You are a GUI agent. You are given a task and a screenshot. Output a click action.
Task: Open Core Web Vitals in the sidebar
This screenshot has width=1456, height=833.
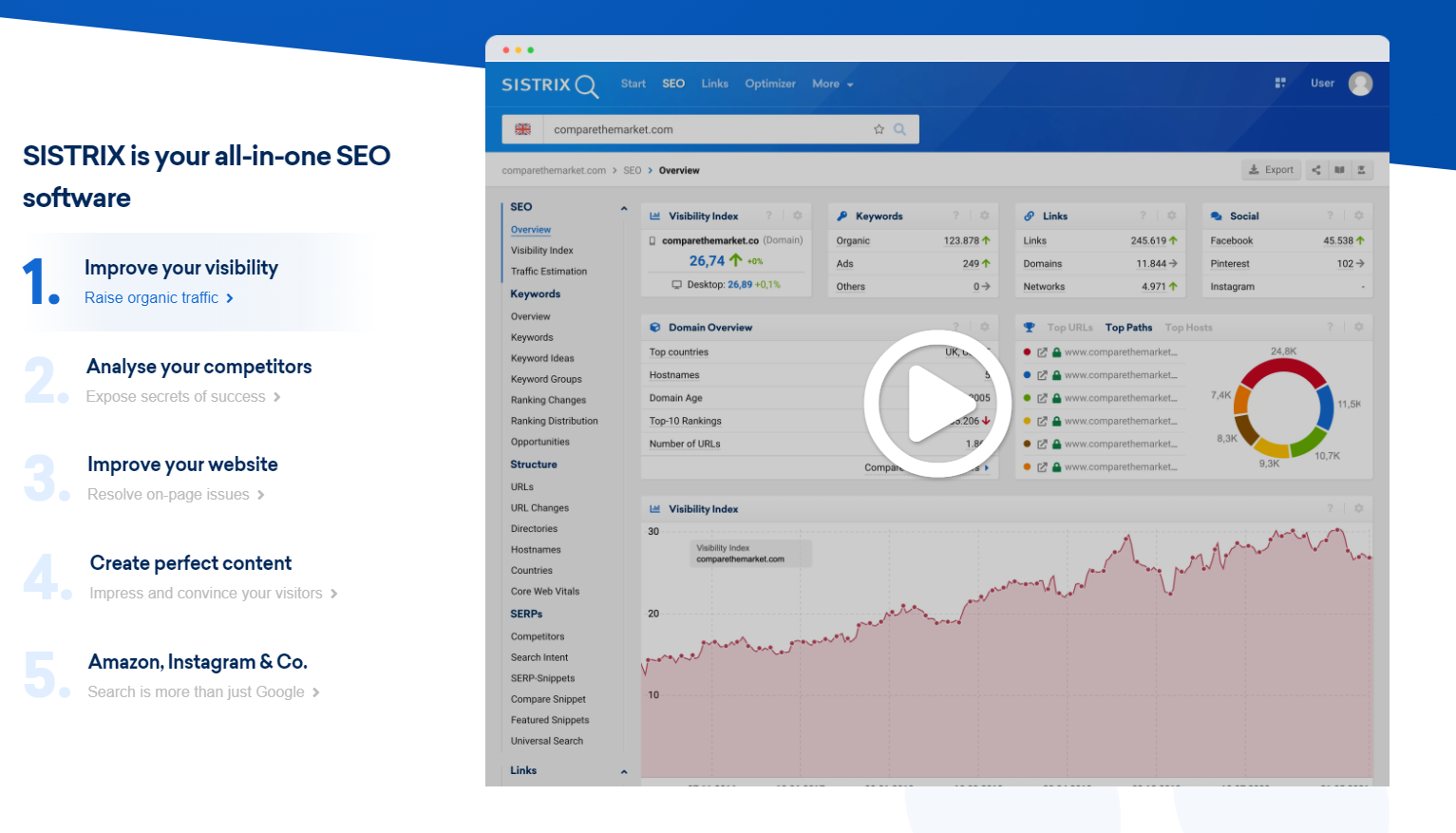pyautogui.click(x=545, y=591)
